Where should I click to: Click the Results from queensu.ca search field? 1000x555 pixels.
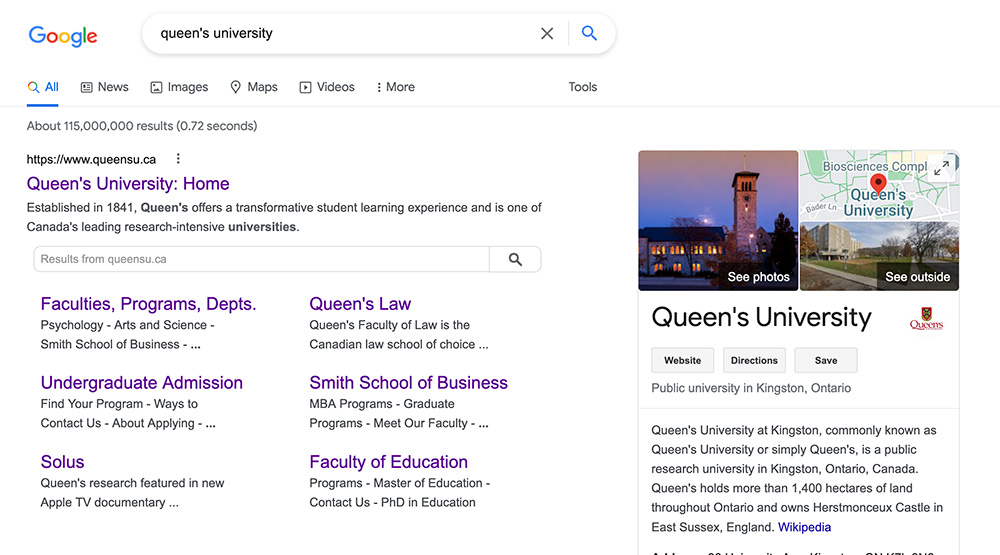261,259
